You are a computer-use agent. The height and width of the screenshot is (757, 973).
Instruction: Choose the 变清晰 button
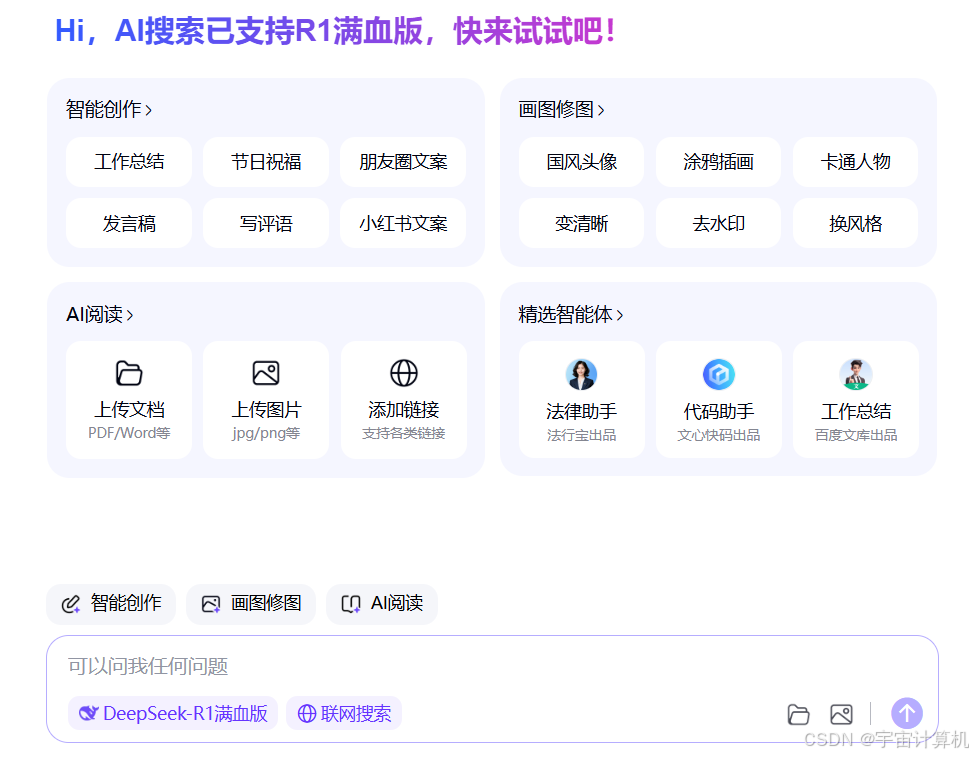[581, 223]
